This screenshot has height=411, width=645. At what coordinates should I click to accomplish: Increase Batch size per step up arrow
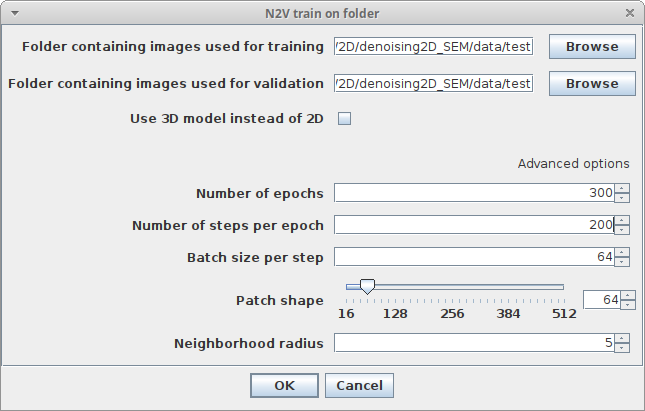click(x=622, y=253)
